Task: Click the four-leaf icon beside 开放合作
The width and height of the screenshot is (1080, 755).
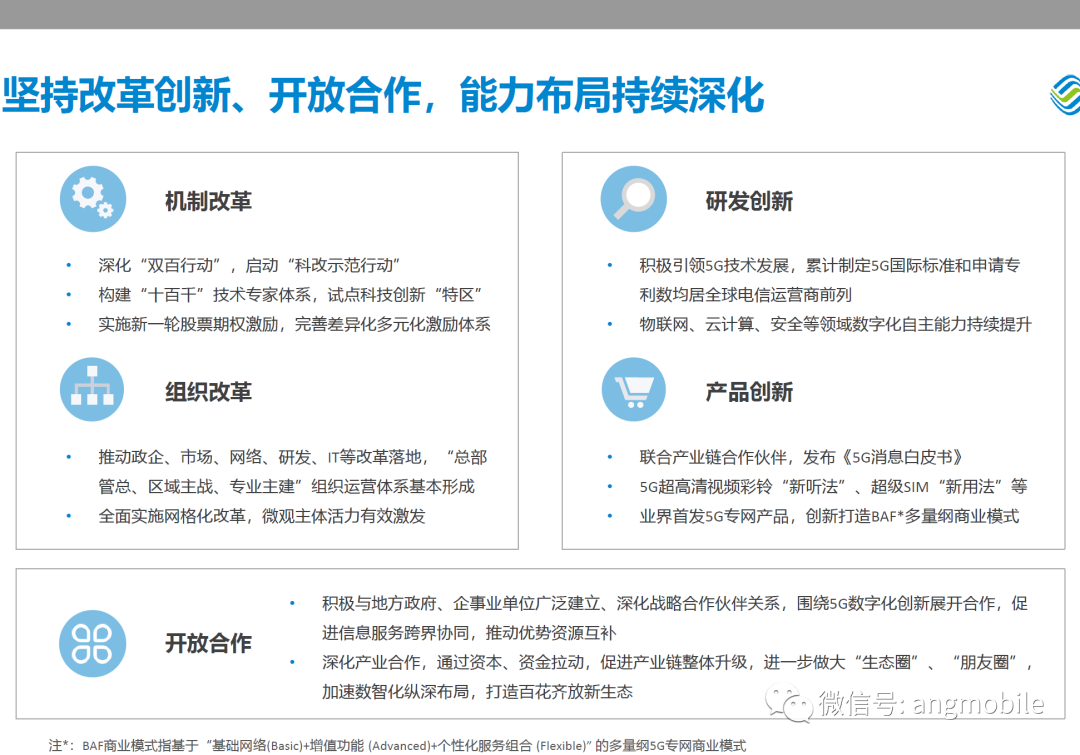Action: [x=92, y=643]
